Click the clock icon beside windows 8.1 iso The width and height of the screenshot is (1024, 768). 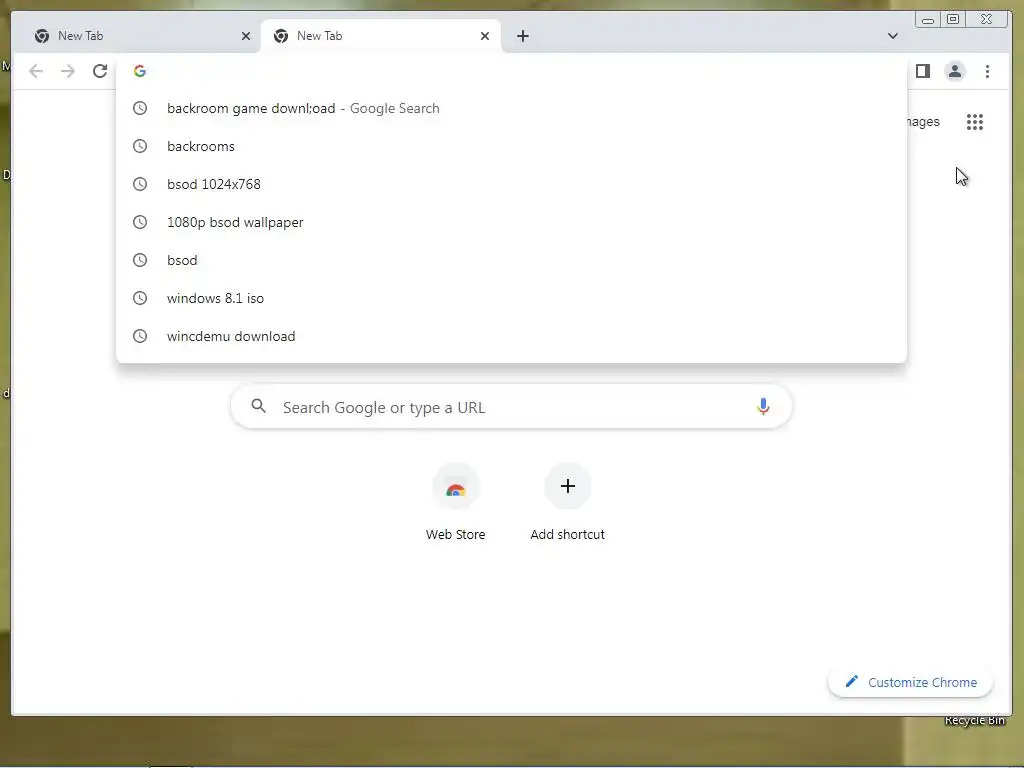click(140, 298)
